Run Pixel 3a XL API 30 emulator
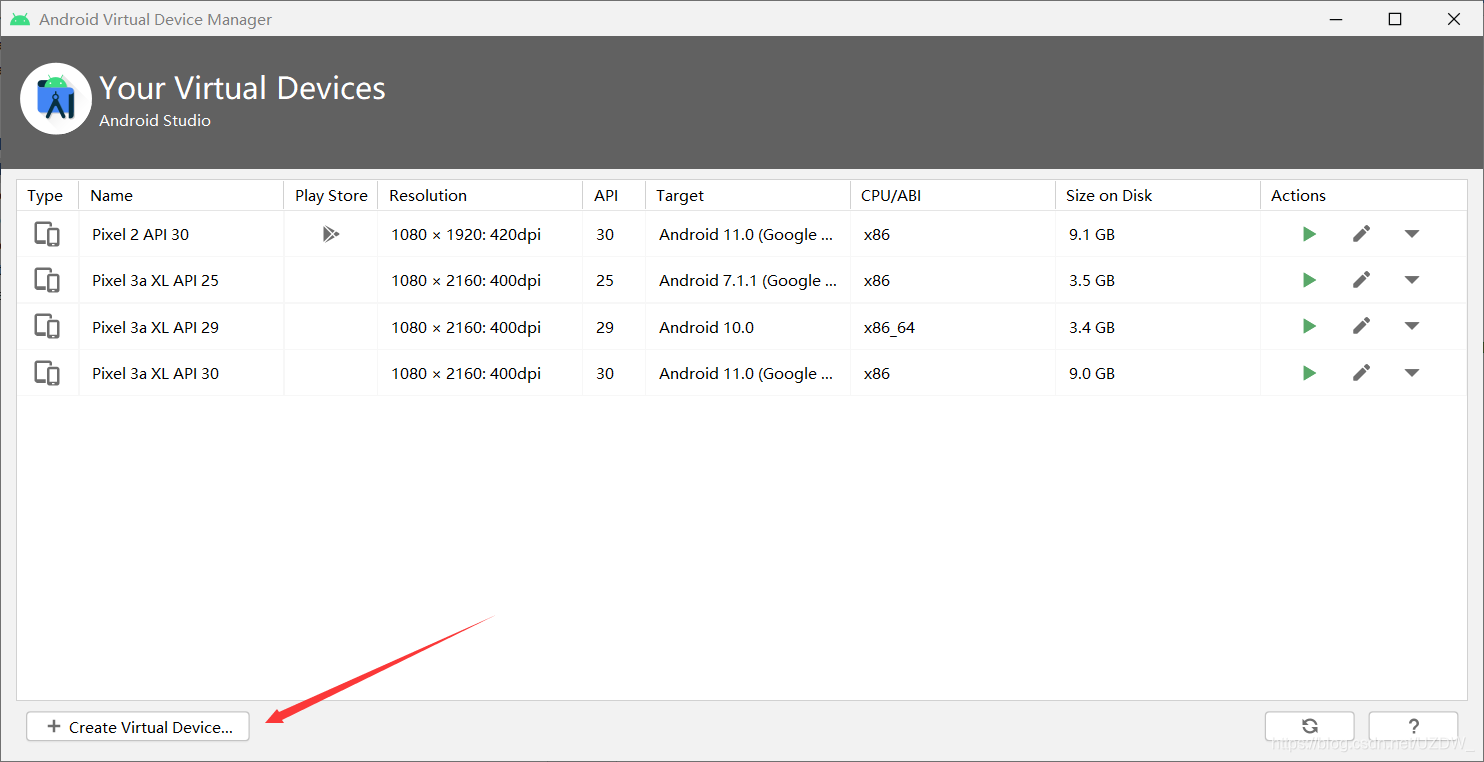The height and width of the screenshot is (762, 1484). pyautogui.click(x=1309, y=373)
